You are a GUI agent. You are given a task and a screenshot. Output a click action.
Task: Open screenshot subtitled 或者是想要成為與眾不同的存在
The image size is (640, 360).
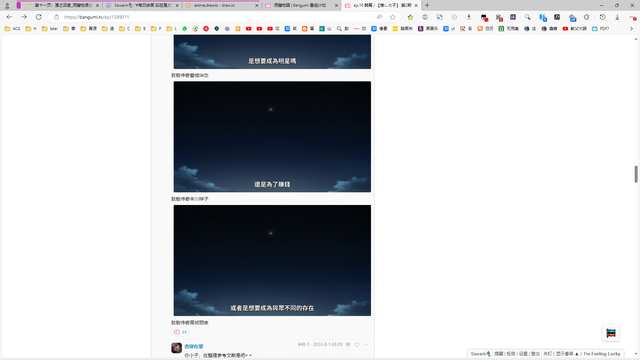pyautogui.click(x=272, y=260)
